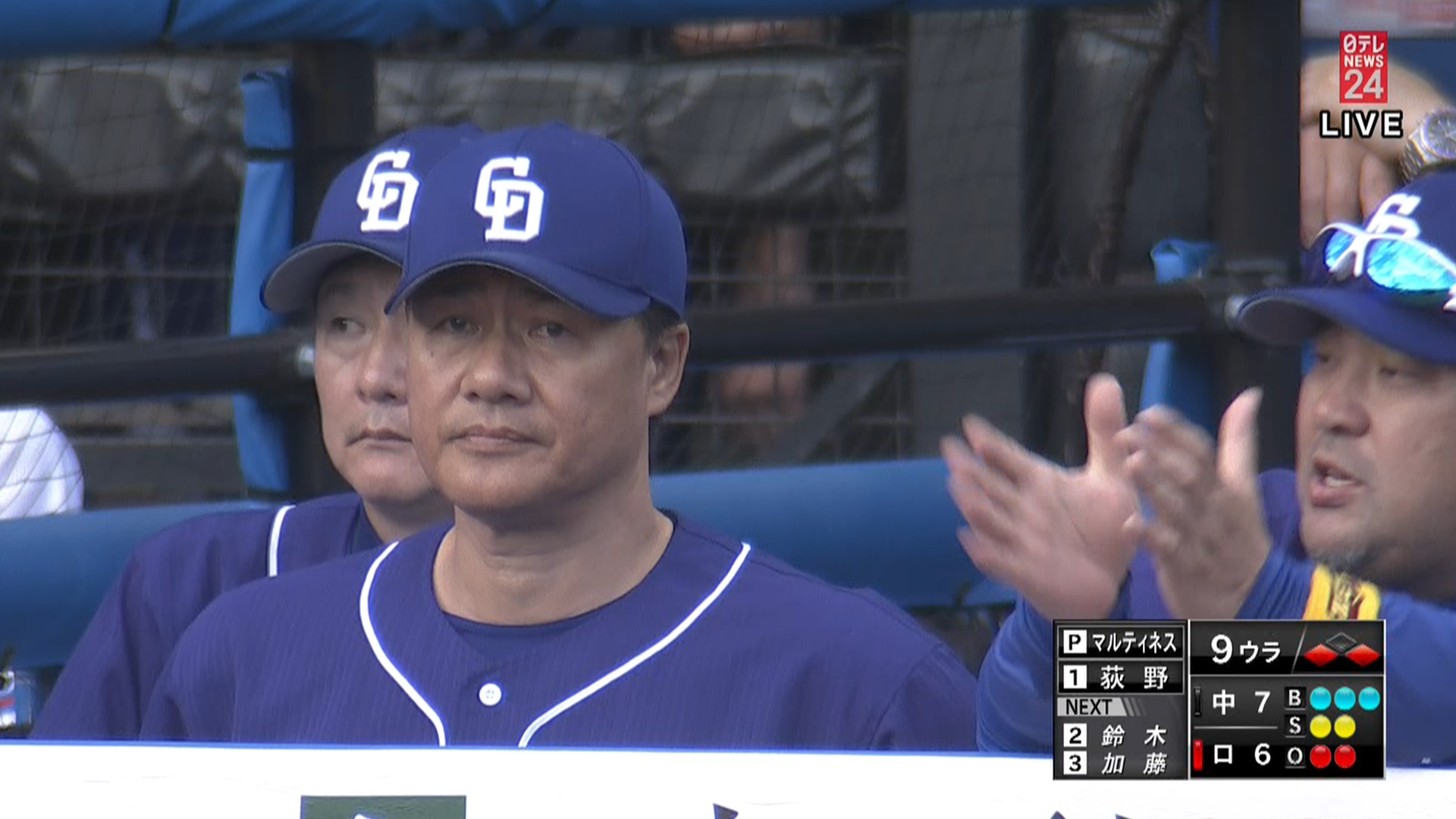
Task: Click the B ball count label
Action: point(1294,698)
